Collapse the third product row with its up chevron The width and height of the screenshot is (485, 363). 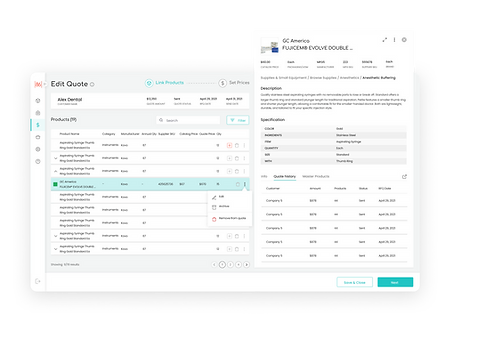click(x=55, y=171)
